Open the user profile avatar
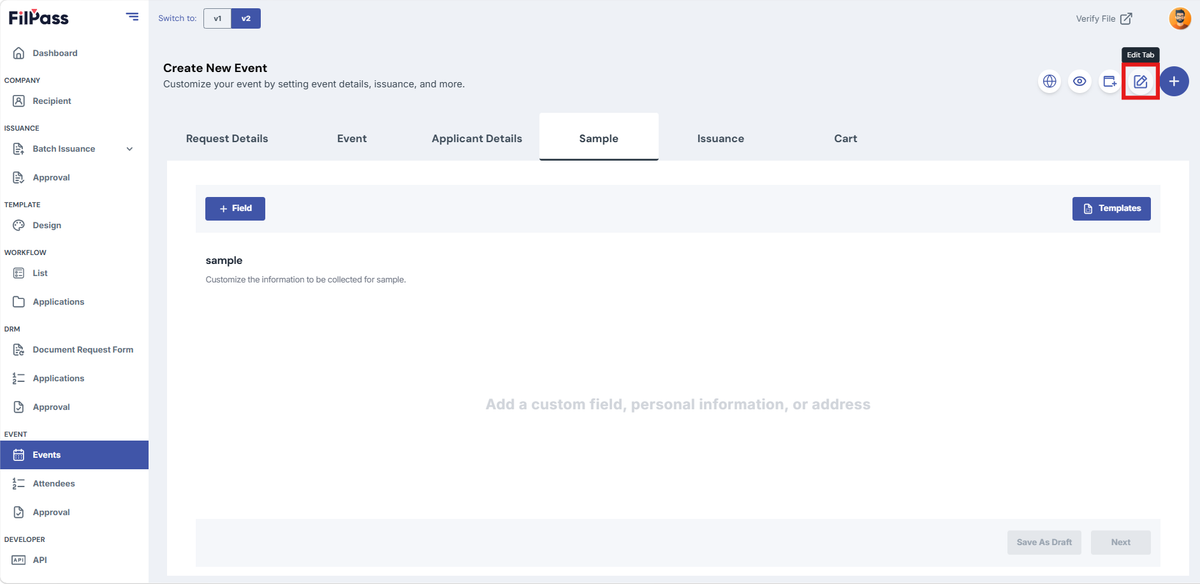Image resolution: width=1200 pixels, height=584 pixels. pos(1179,18)
